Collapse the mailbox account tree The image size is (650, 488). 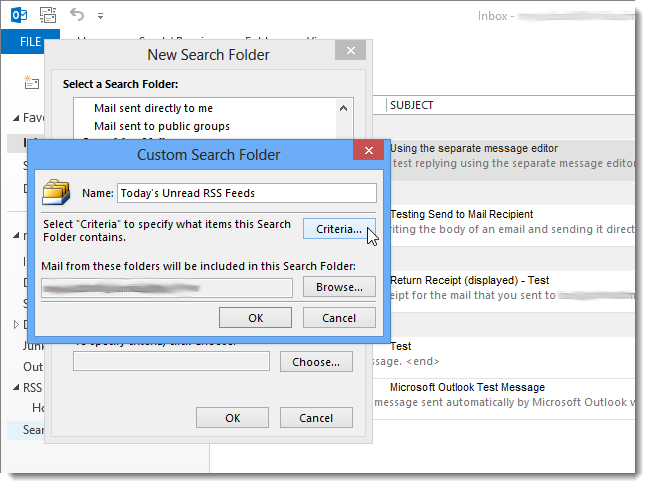tap(16, 236)
